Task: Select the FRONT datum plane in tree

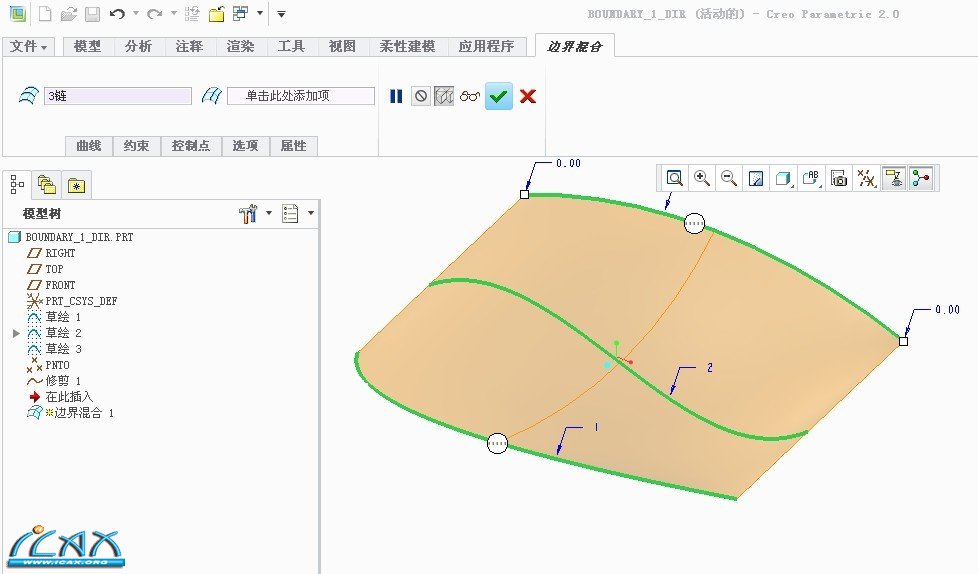Action: coord(51,285)
